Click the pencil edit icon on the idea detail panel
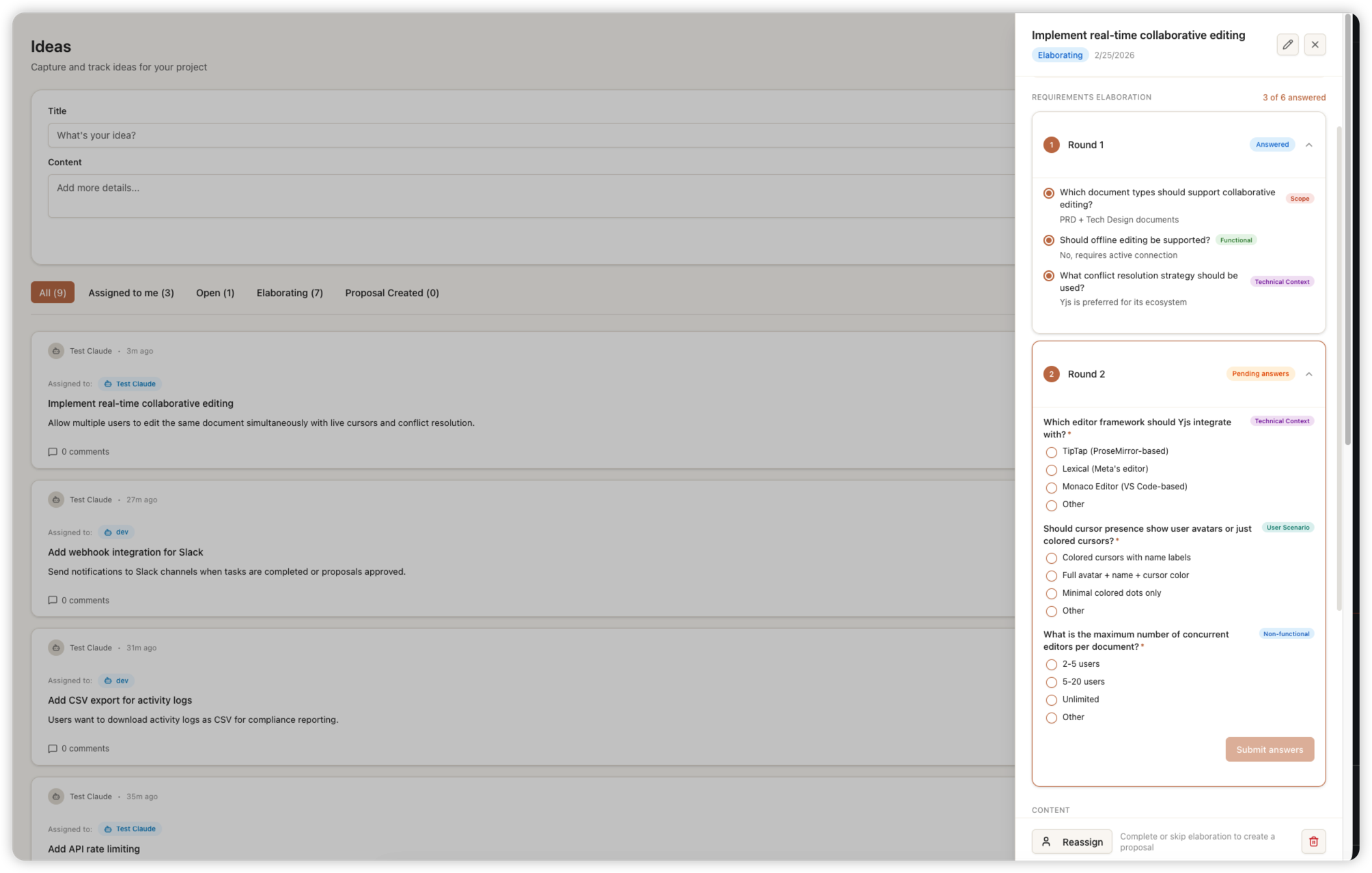This screenshot has height=873, width=1372. coord(1287,44)
